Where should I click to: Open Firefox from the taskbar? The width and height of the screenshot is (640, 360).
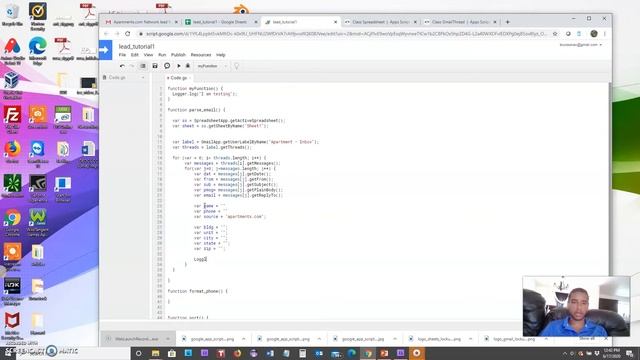point(237,353)
